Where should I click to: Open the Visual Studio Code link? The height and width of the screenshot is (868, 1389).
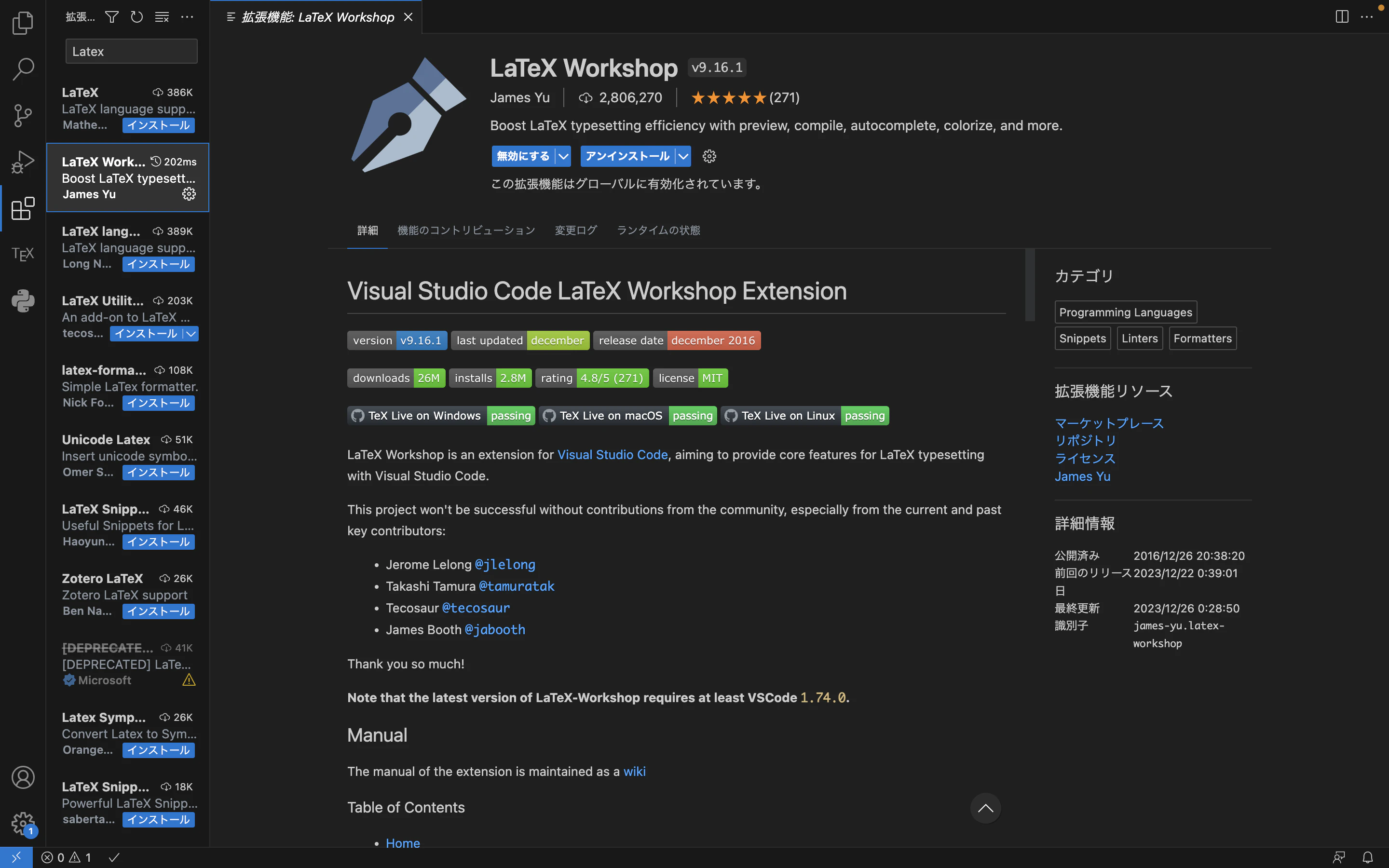pyautogui.click(x=613, y=455)
